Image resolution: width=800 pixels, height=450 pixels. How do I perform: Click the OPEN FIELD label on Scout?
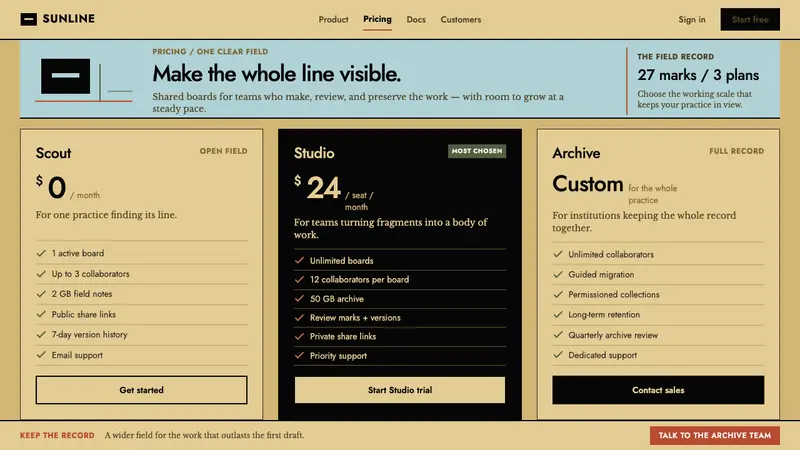click(x=223, y=151)
